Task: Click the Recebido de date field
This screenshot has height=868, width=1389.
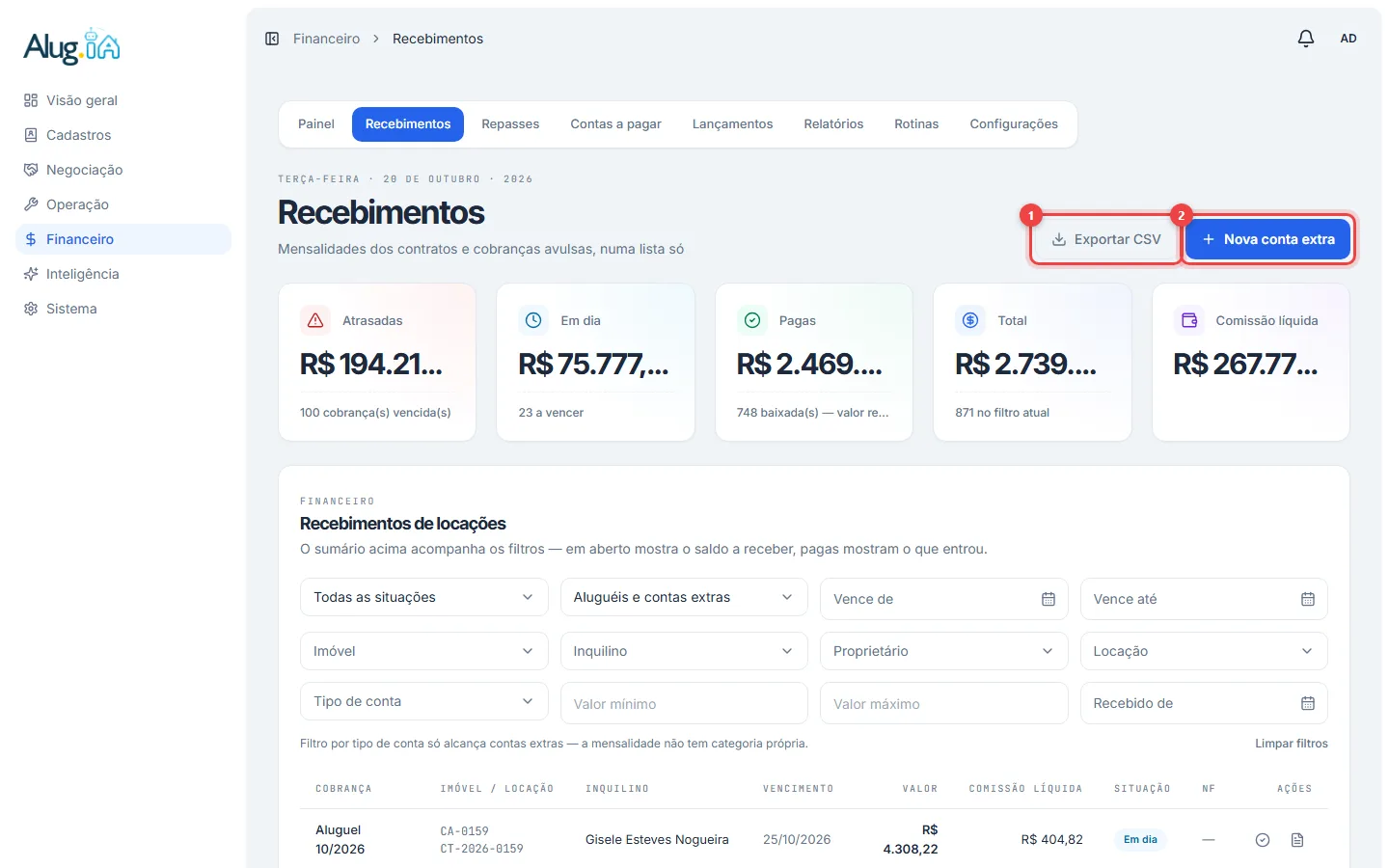Action: tap(1204, 703)
